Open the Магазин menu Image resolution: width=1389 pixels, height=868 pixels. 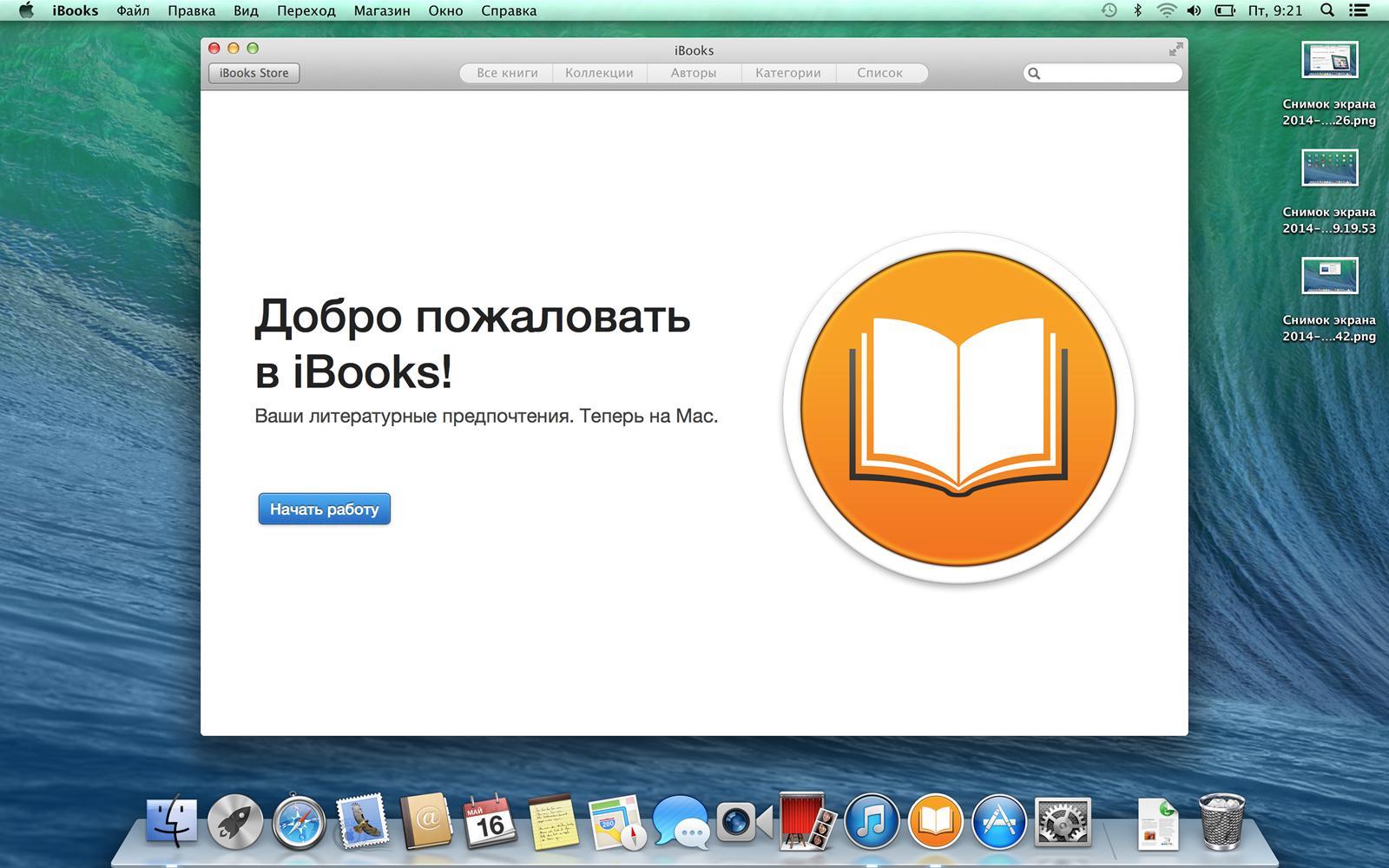[382, 10]
